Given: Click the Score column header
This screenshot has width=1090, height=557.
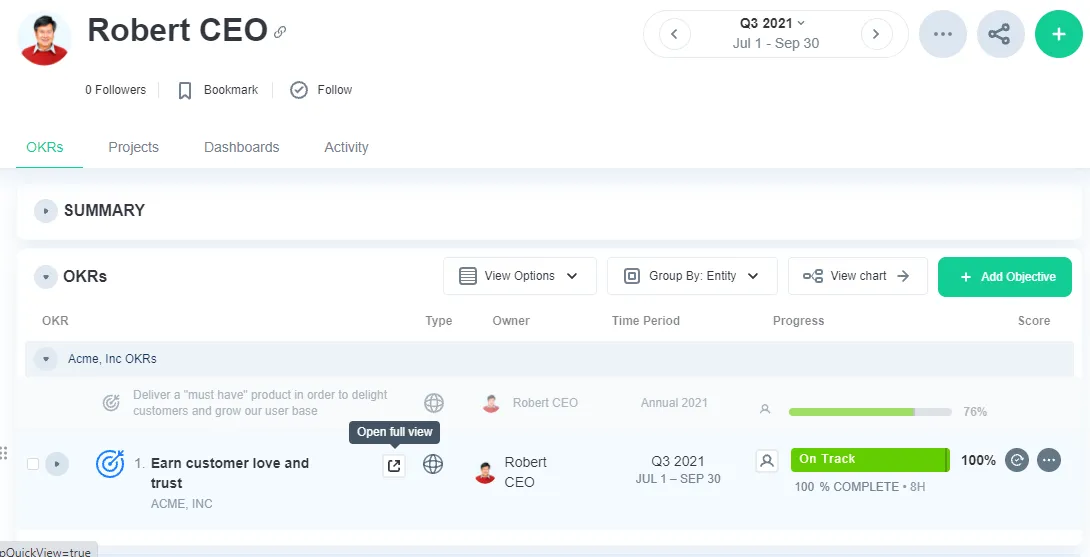Looking at the screenshot, I should click(x=1034, y=321).
